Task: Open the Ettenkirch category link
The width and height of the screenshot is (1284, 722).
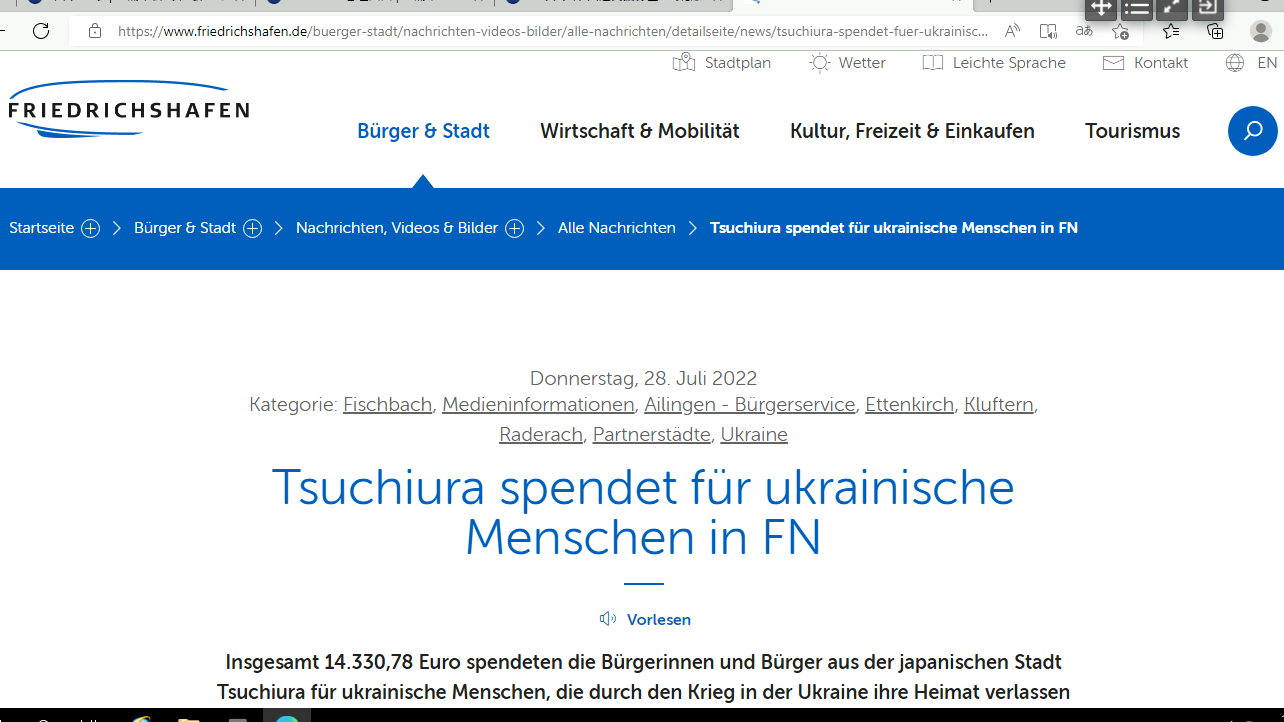Action: pos(910,405)
